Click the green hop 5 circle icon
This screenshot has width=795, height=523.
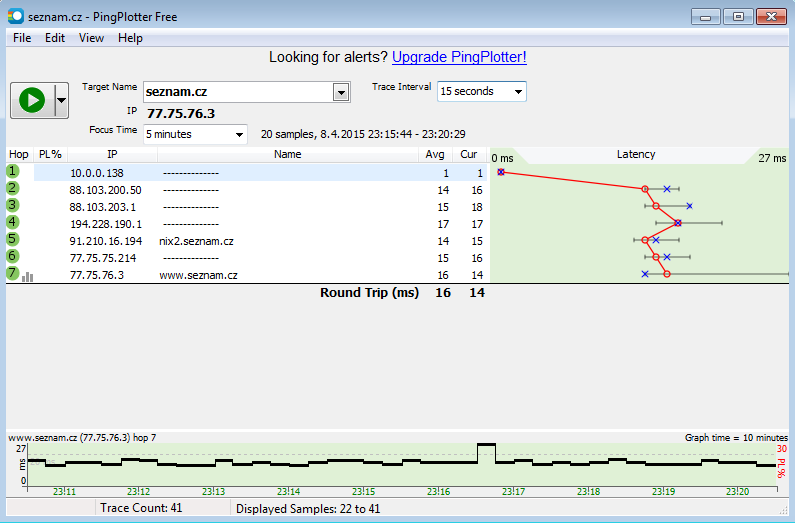(x=13, y=240)
